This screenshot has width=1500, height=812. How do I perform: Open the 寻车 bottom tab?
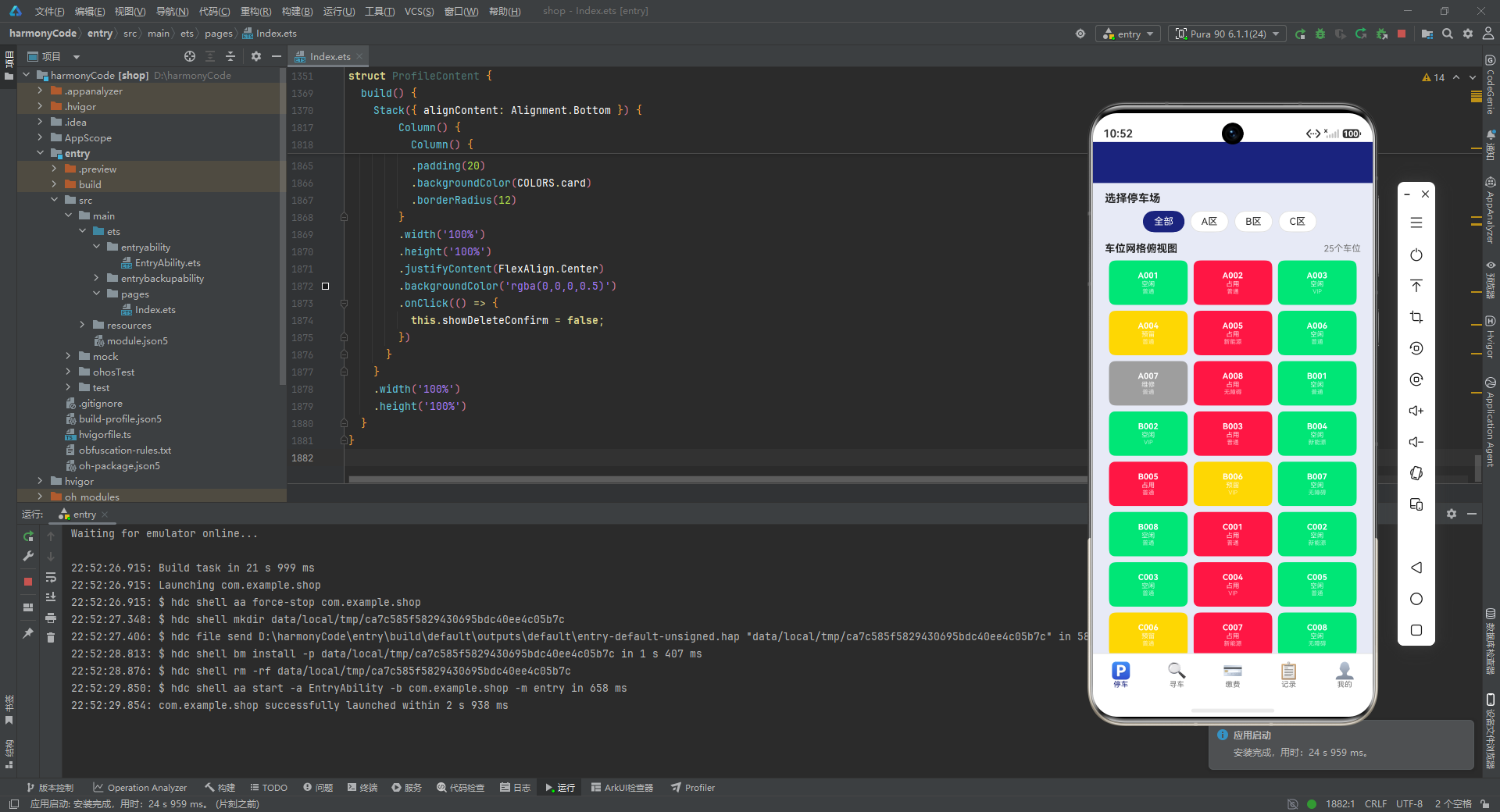click(1177, 675)
